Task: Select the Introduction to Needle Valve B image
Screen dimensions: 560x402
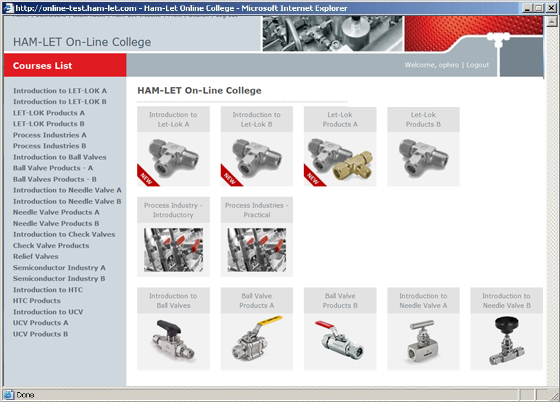Action: 506,341
